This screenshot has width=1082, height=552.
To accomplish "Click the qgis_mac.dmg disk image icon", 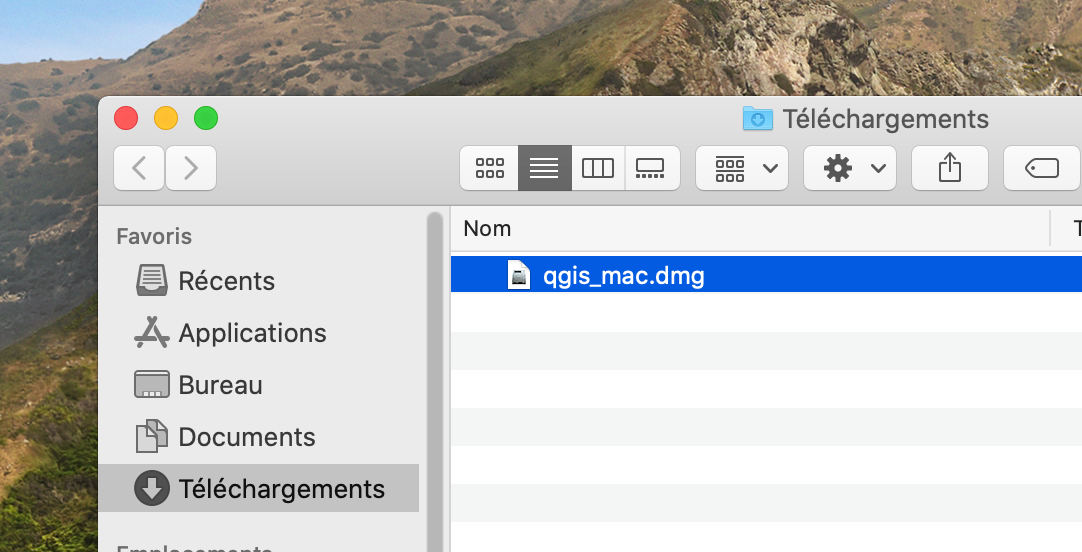I will pyautogui.click(x=519, y=276).
